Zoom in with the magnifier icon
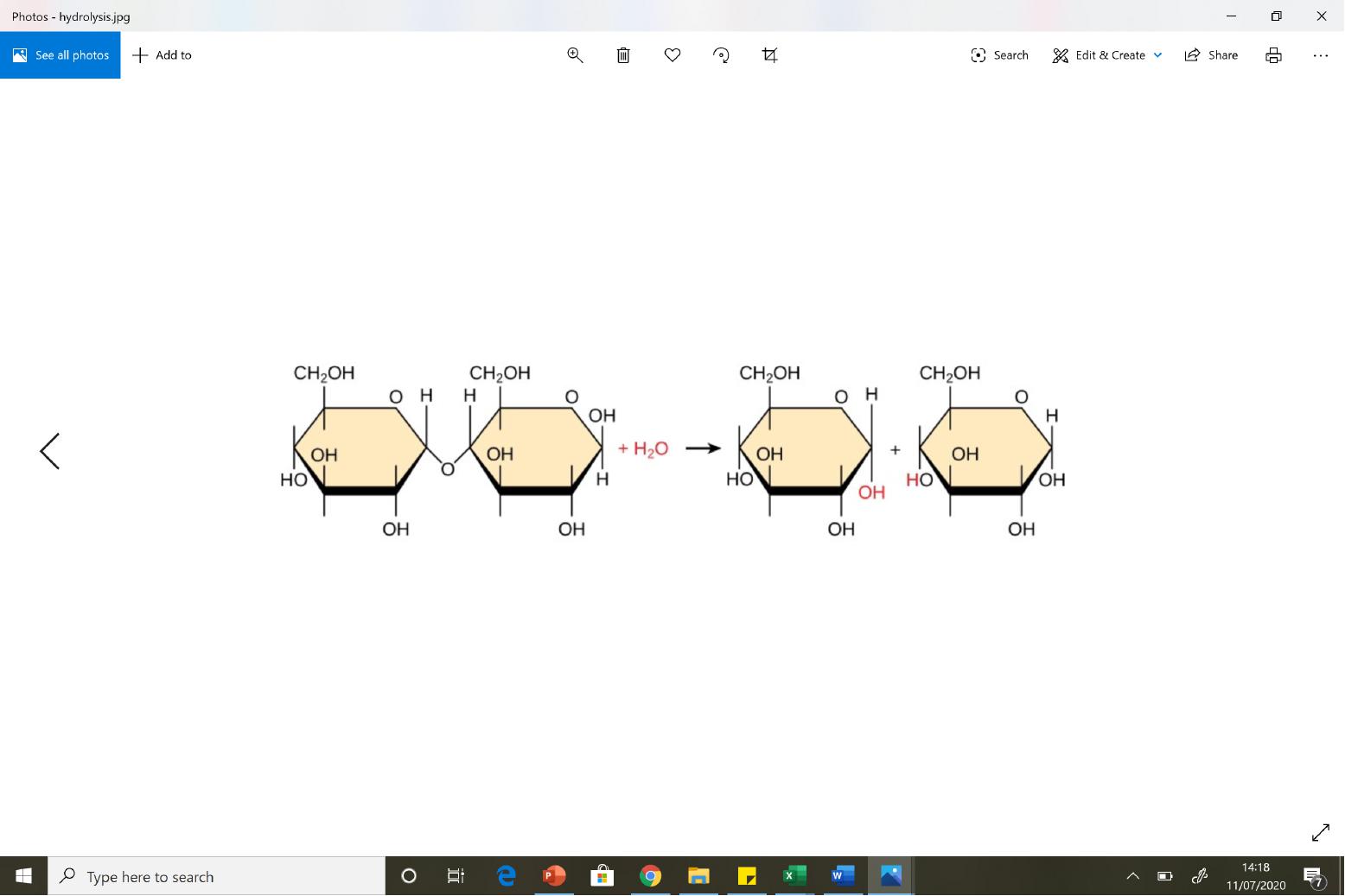1345x896 pixels. [x=575, y=55]
